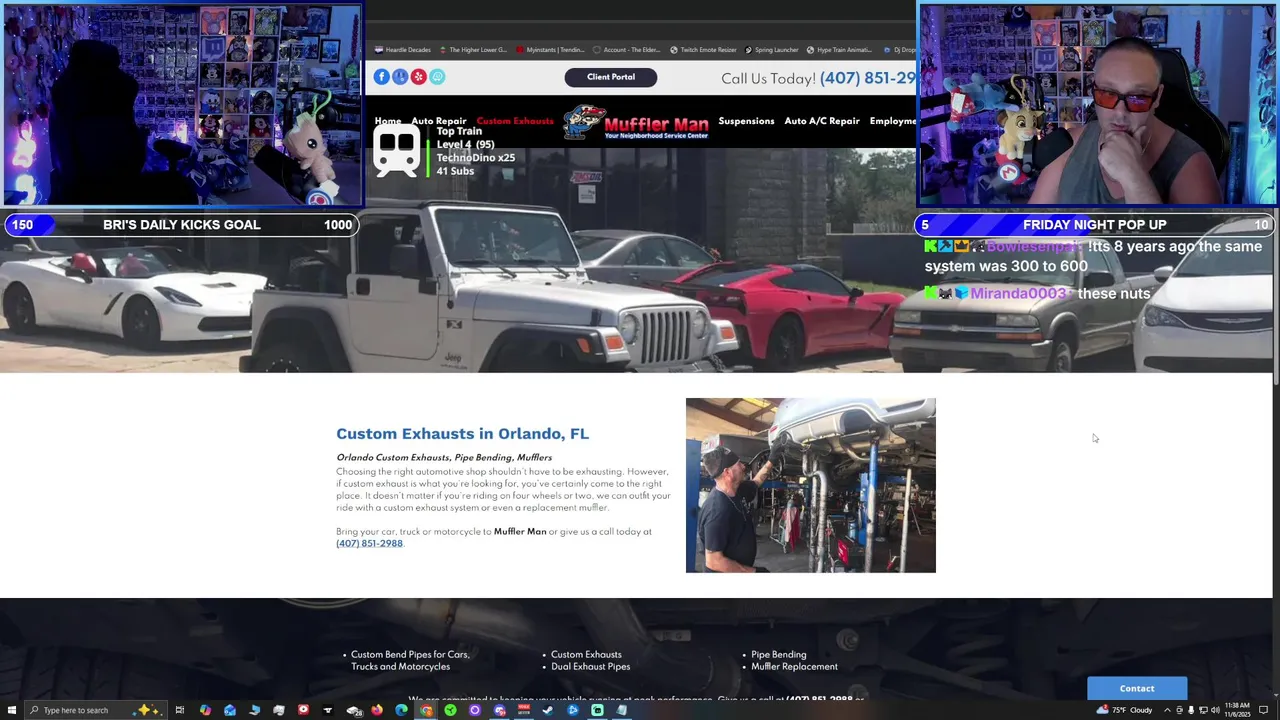Open the red record app in taskbar
1280x720 pixels.
point(303,710)
